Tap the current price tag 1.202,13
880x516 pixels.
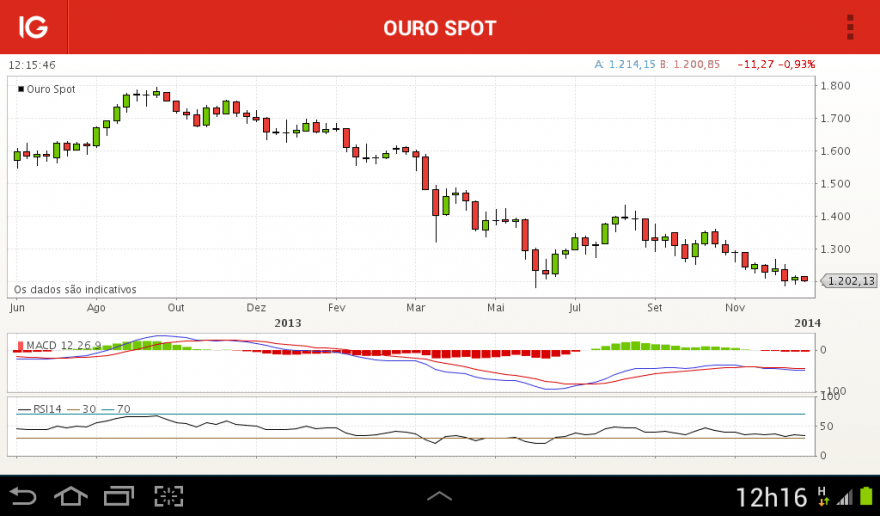click(850, 281)
